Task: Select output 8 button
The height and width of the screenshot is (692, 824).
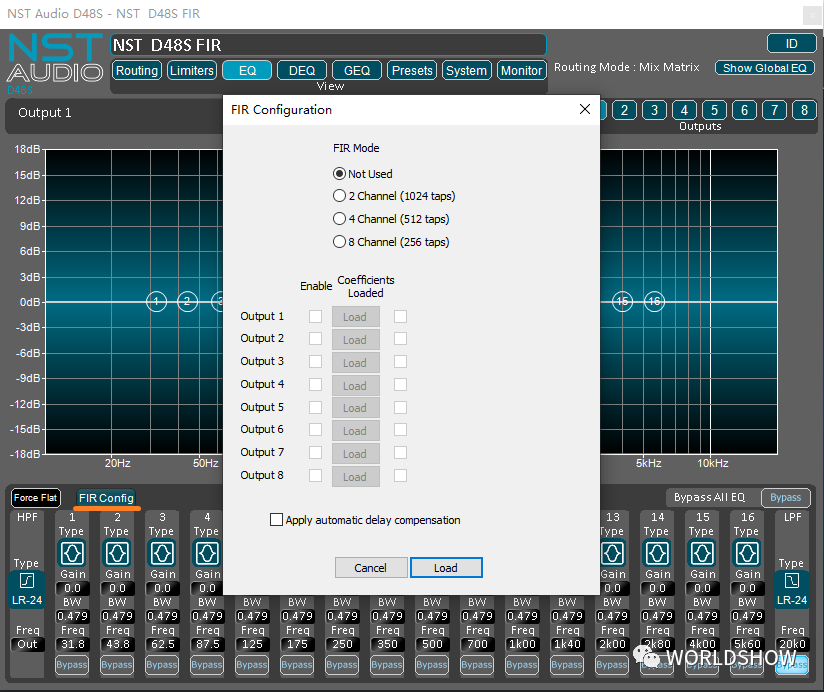Action: click(x=804, y=110)
